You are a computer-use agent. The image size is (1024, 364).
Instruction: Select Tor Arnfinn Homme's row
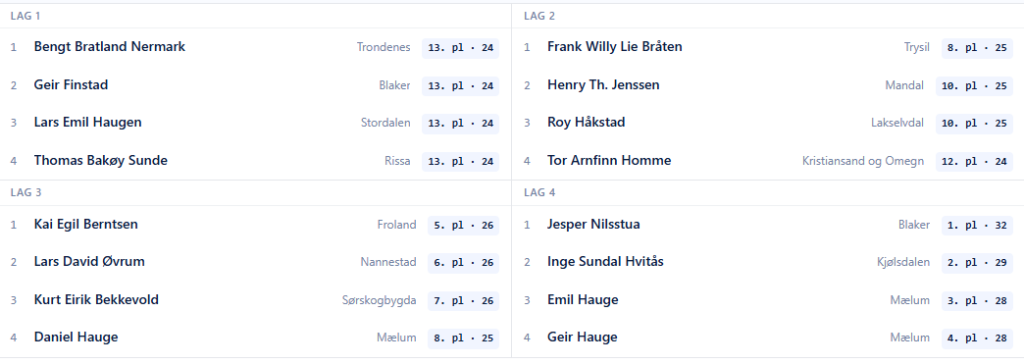pyautogui.click(x=768, y=161)
